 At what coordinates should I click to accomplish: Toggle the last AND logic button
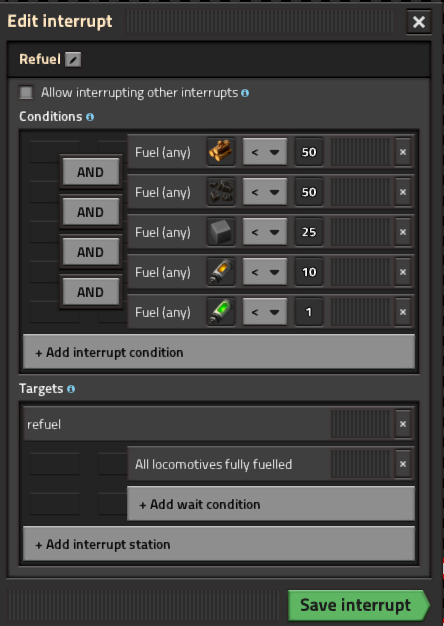point(91,292)
